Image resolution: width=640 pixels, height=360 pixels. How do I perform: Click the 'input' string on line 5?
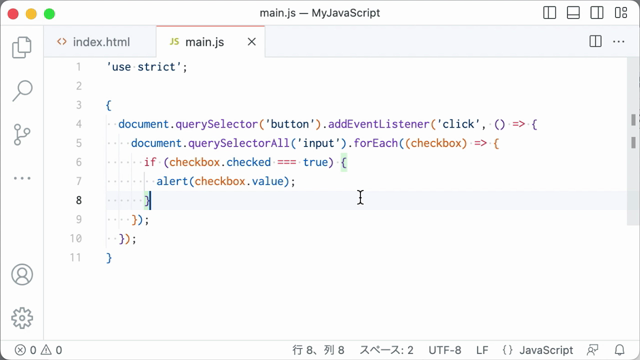click(x=318, y=143)
